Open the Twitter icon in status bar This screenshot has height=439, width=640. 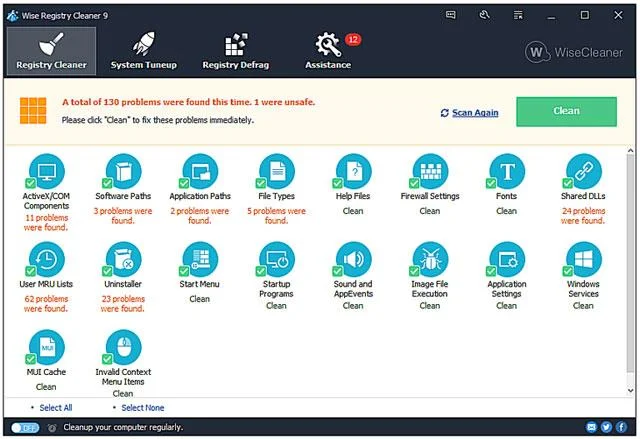click(x=606, y=427)
